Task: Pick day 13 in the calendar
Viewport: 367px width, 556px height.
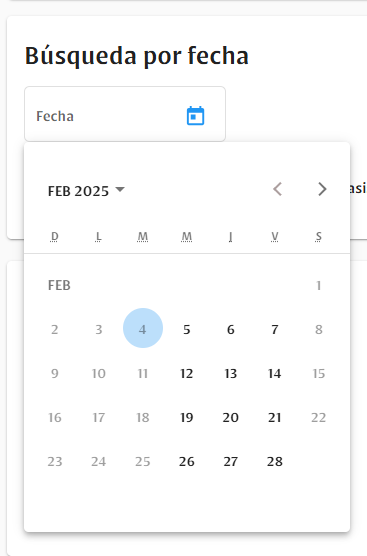Action: 230,373
